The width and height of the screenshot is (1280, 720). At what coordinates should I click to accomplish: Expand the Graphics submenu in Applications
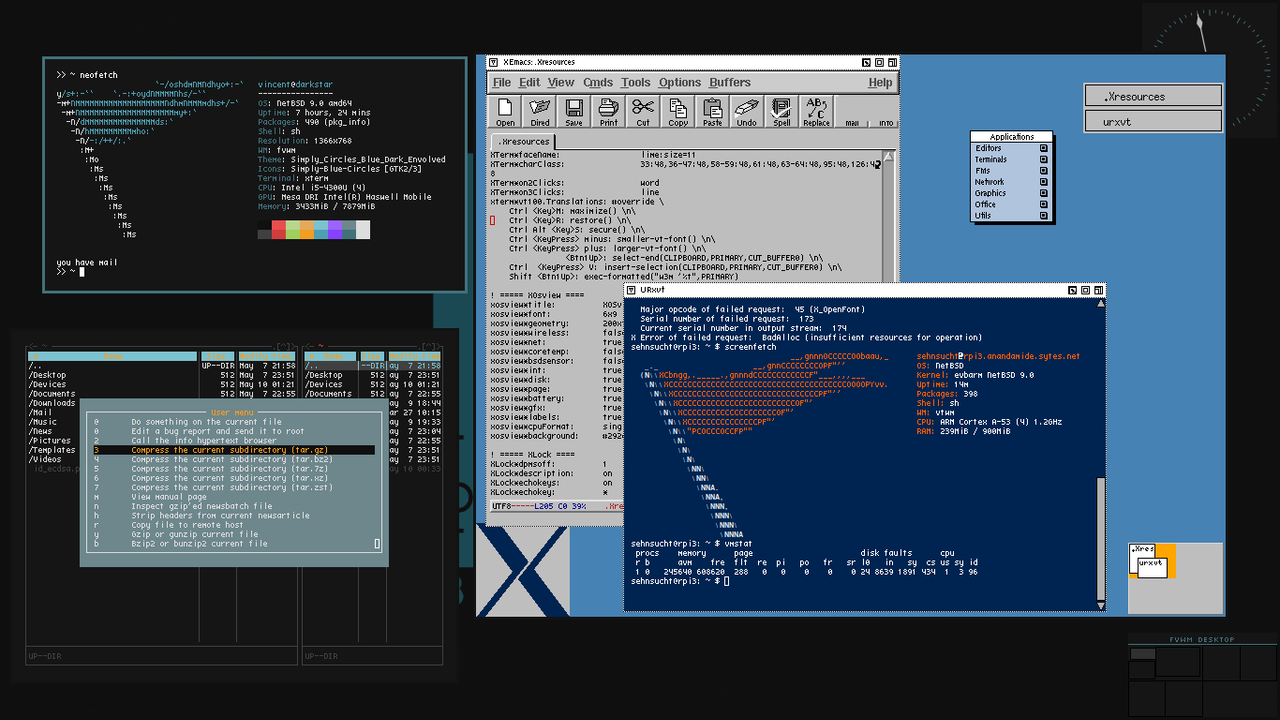1011,193
